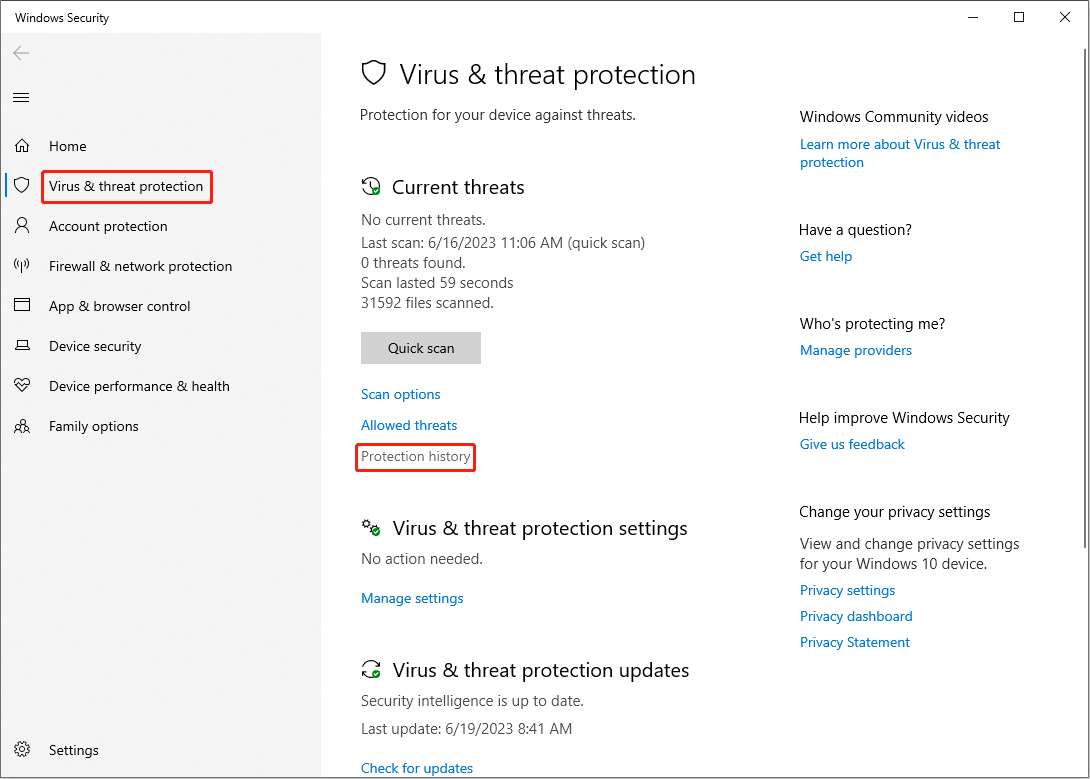Screen dimensions: 1090x779
Task: Select Firewall & network protection menu item
Action: (140, 266)
